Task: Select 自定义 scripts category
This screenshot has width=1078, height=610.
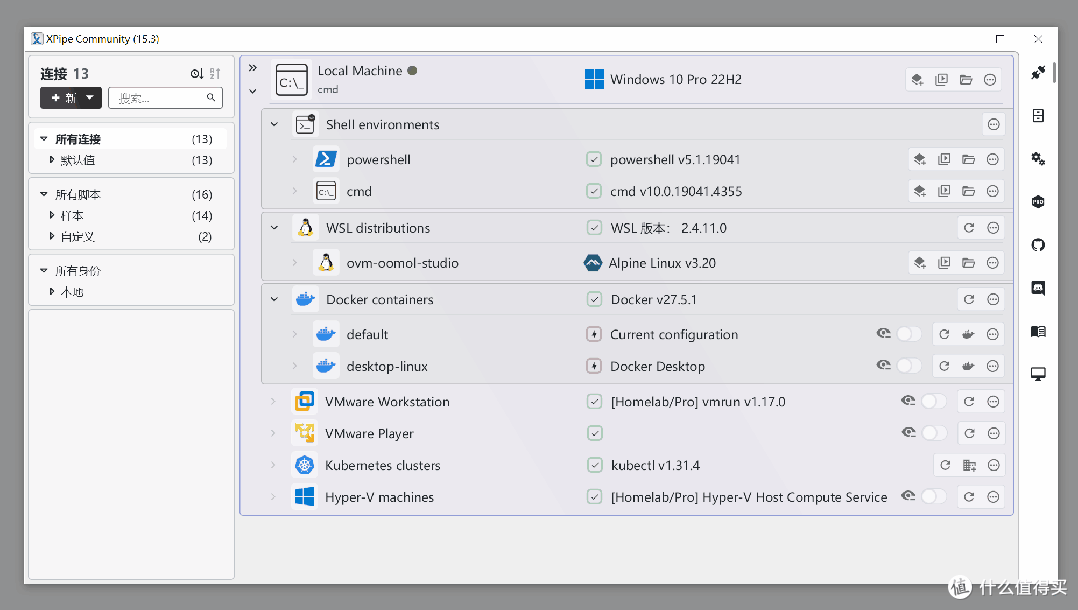Action: pyautogui.click(x=131, y=237)
